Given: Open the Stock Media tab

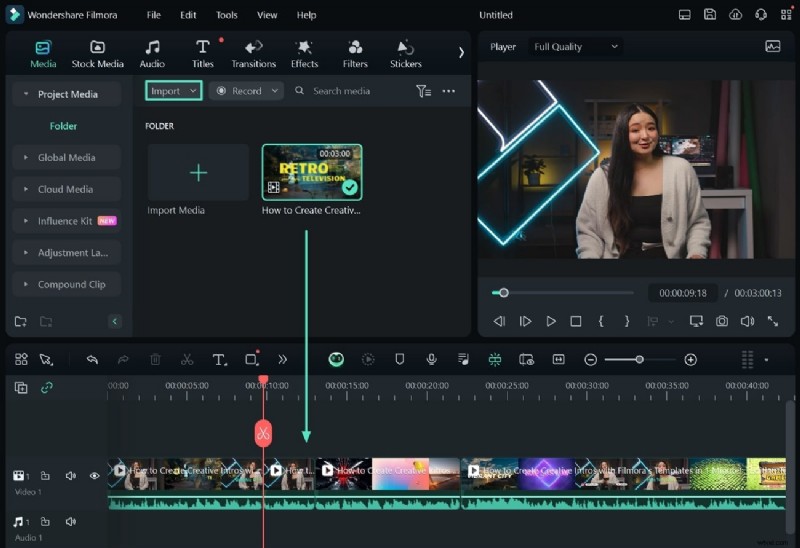Looking at the screenshot, I should tap(97, 54).
